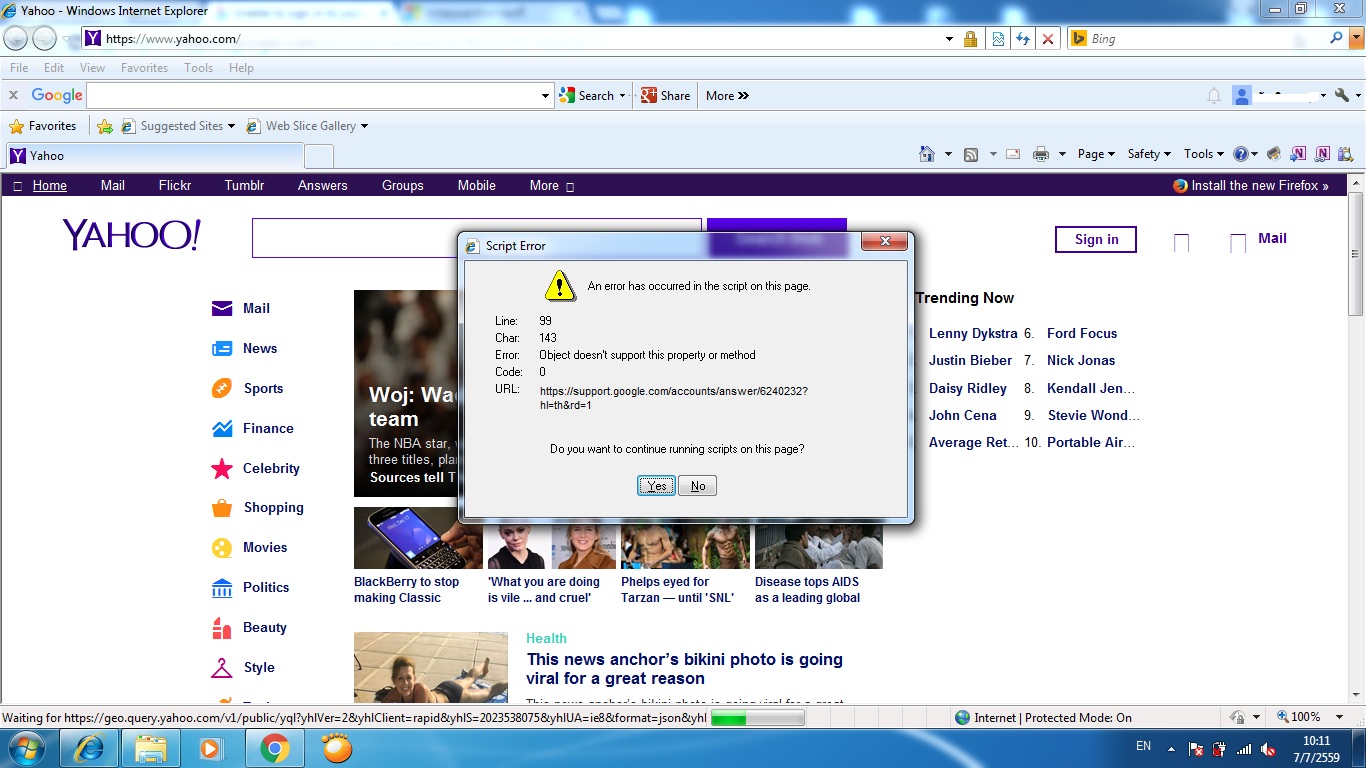Click the Help question mark icon
Viewport: 1366px width, 768px height.
[x=1241, y=154]
